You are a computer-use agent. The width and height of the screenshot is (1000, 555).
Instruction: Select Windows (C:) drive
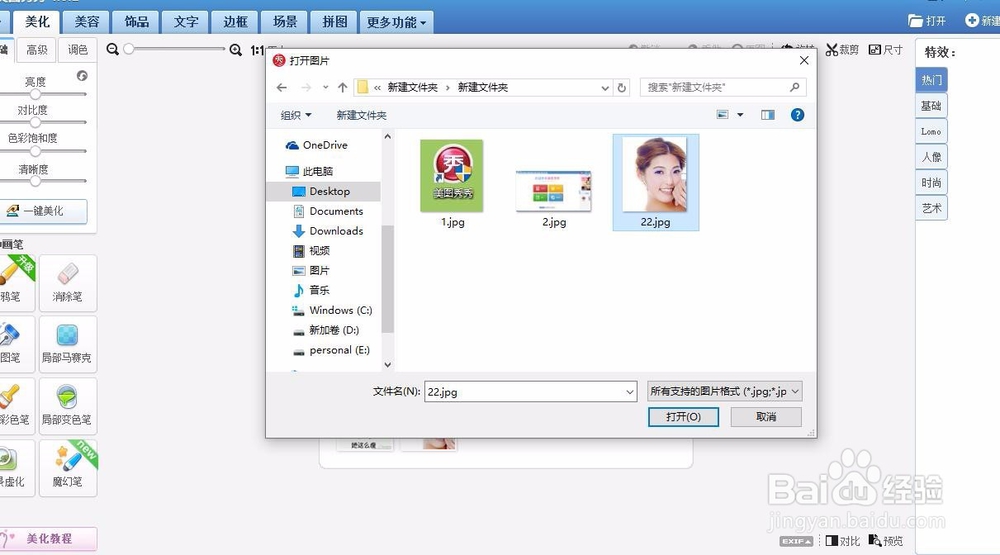point(332,310)
